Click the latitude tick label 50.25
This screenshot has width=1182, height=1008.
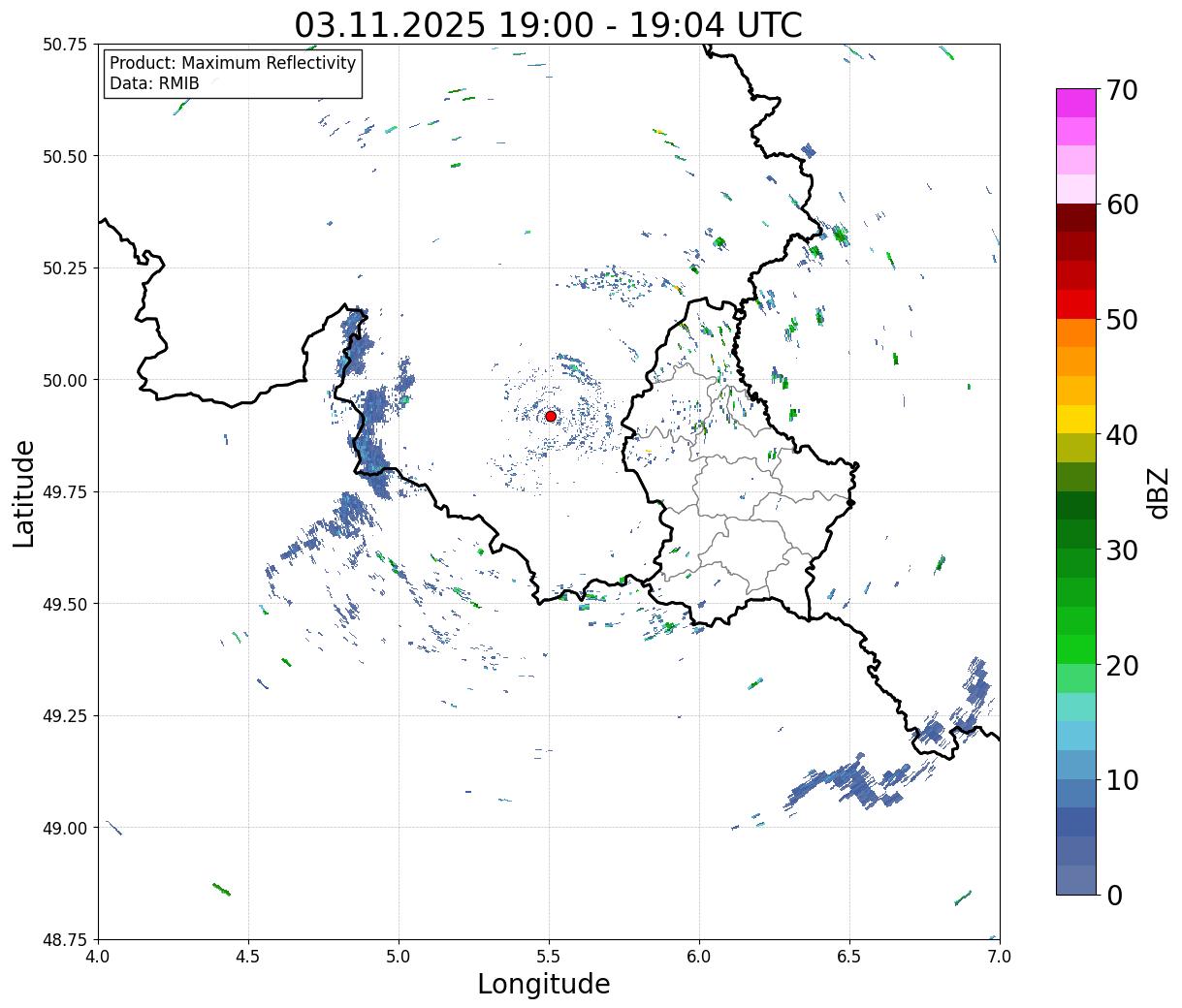click(x=64, y=268)
